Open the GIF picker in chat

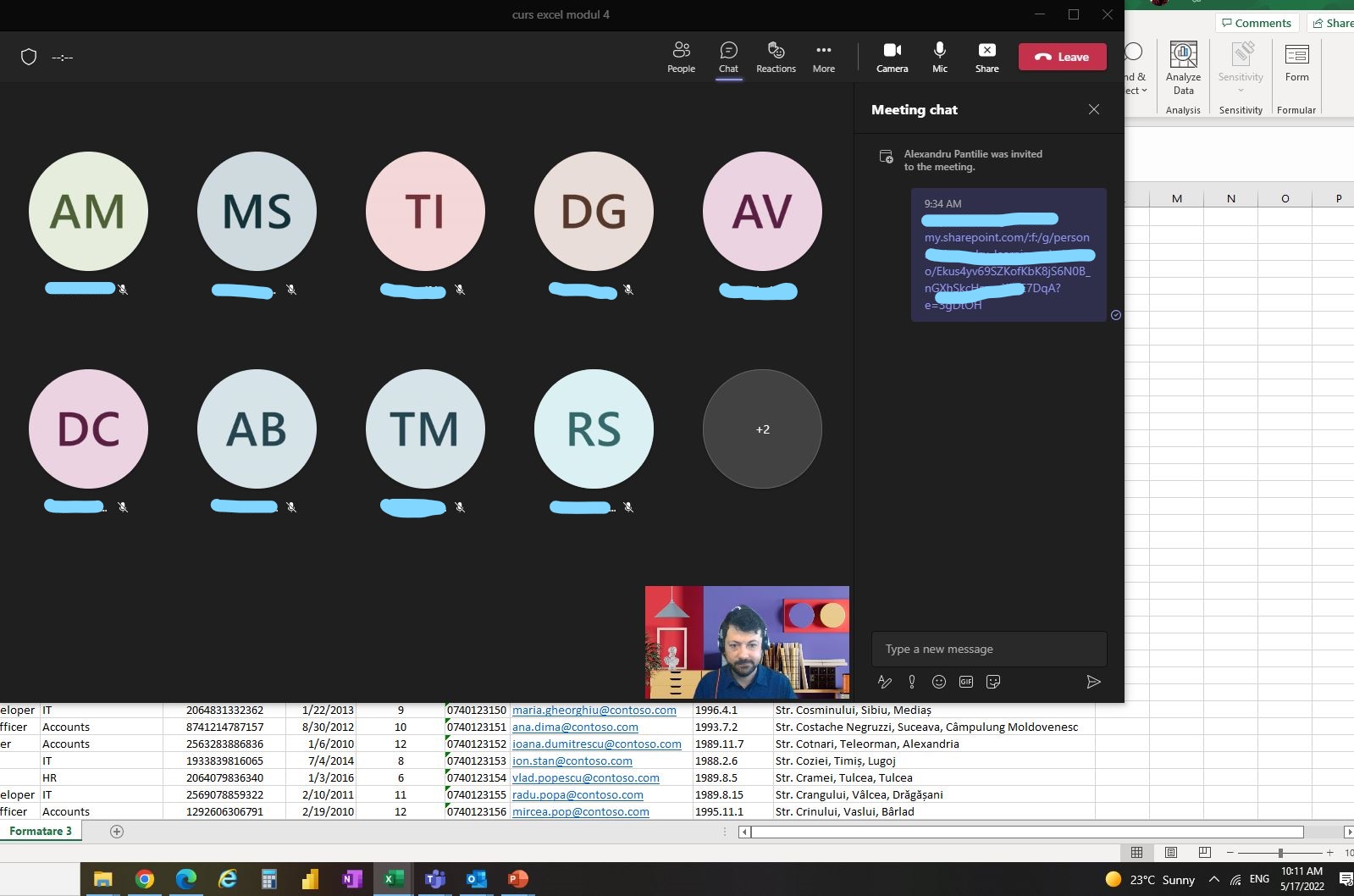(x=965, y=682)
